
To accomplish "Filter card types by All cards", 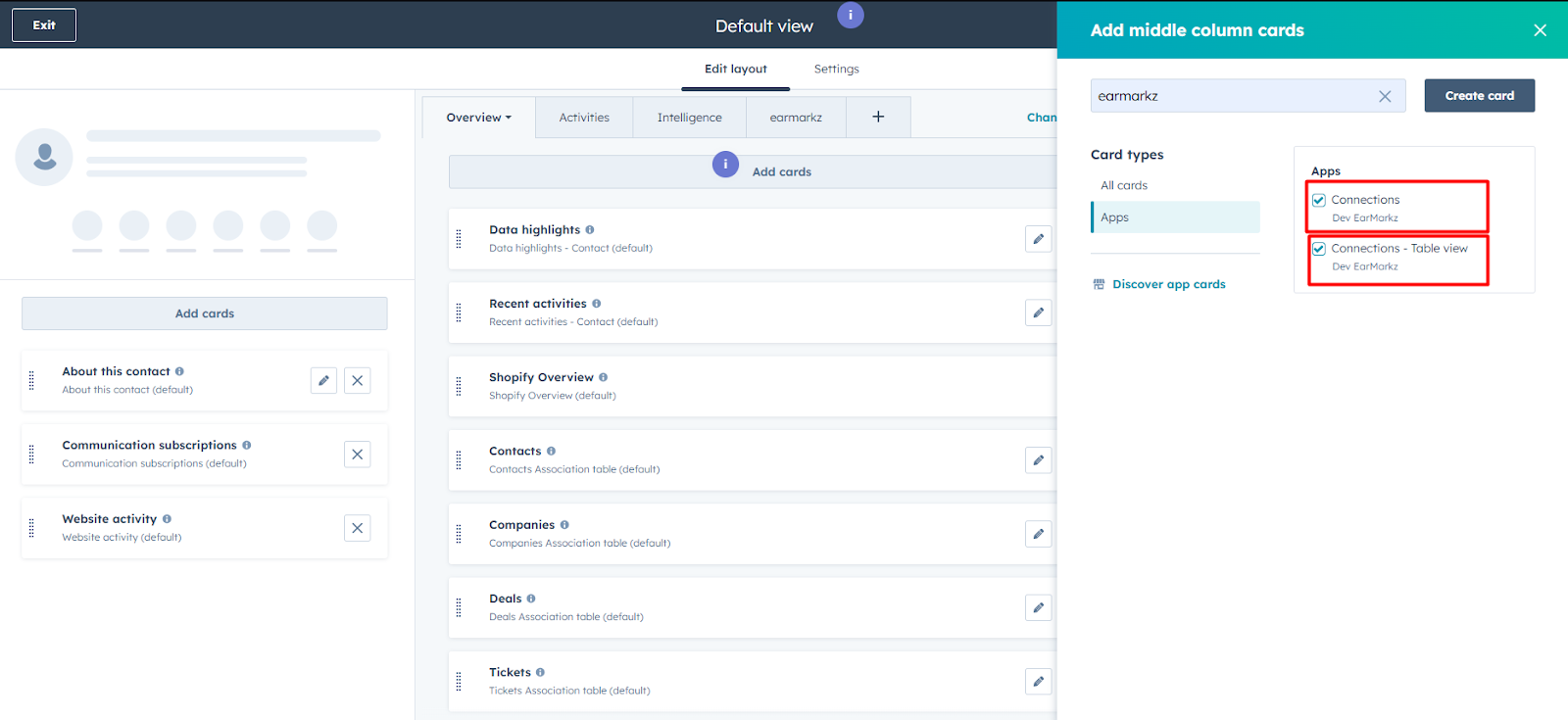I will point(1124,185).
